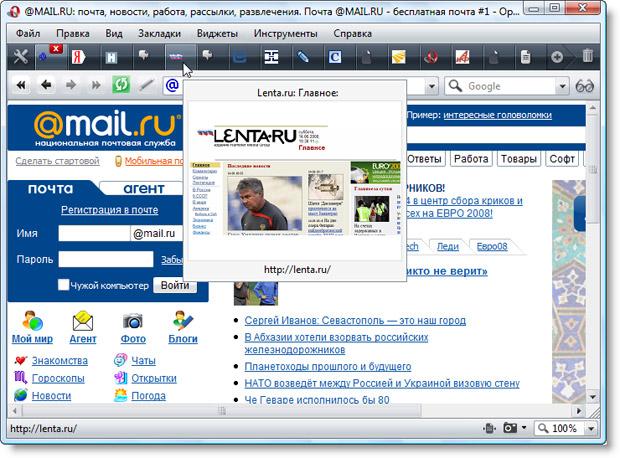Go forward with the right arrow

71,85
